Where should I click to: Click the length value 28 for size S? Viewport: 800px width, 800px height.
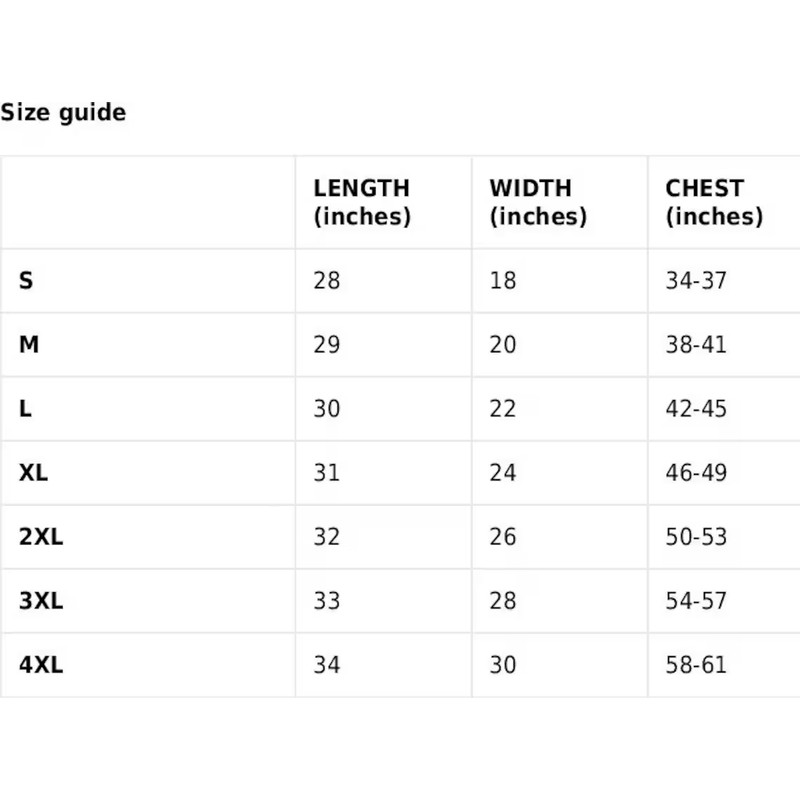[327, 281]
